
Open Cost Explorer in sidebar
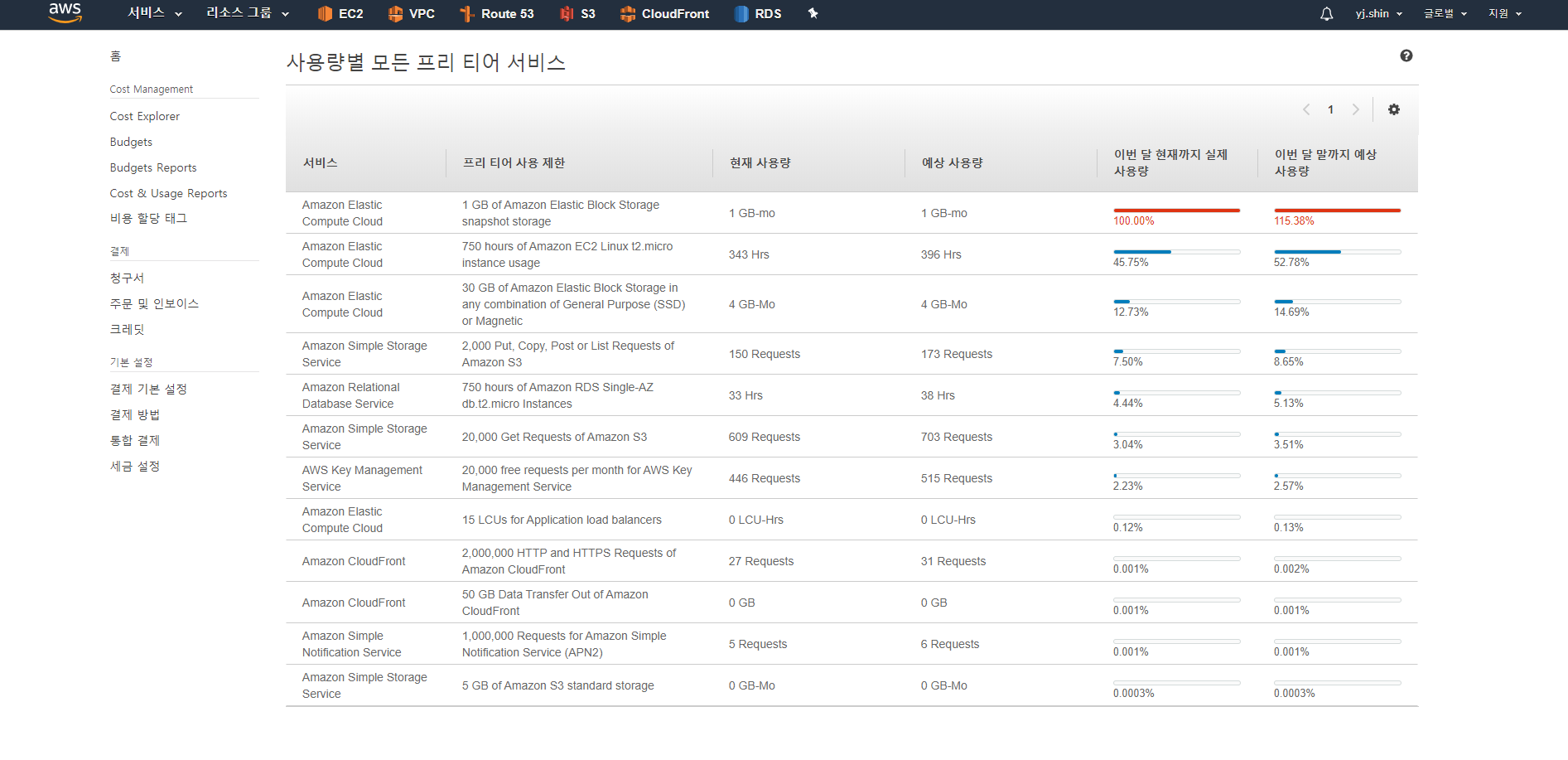(x=145, y=116)
